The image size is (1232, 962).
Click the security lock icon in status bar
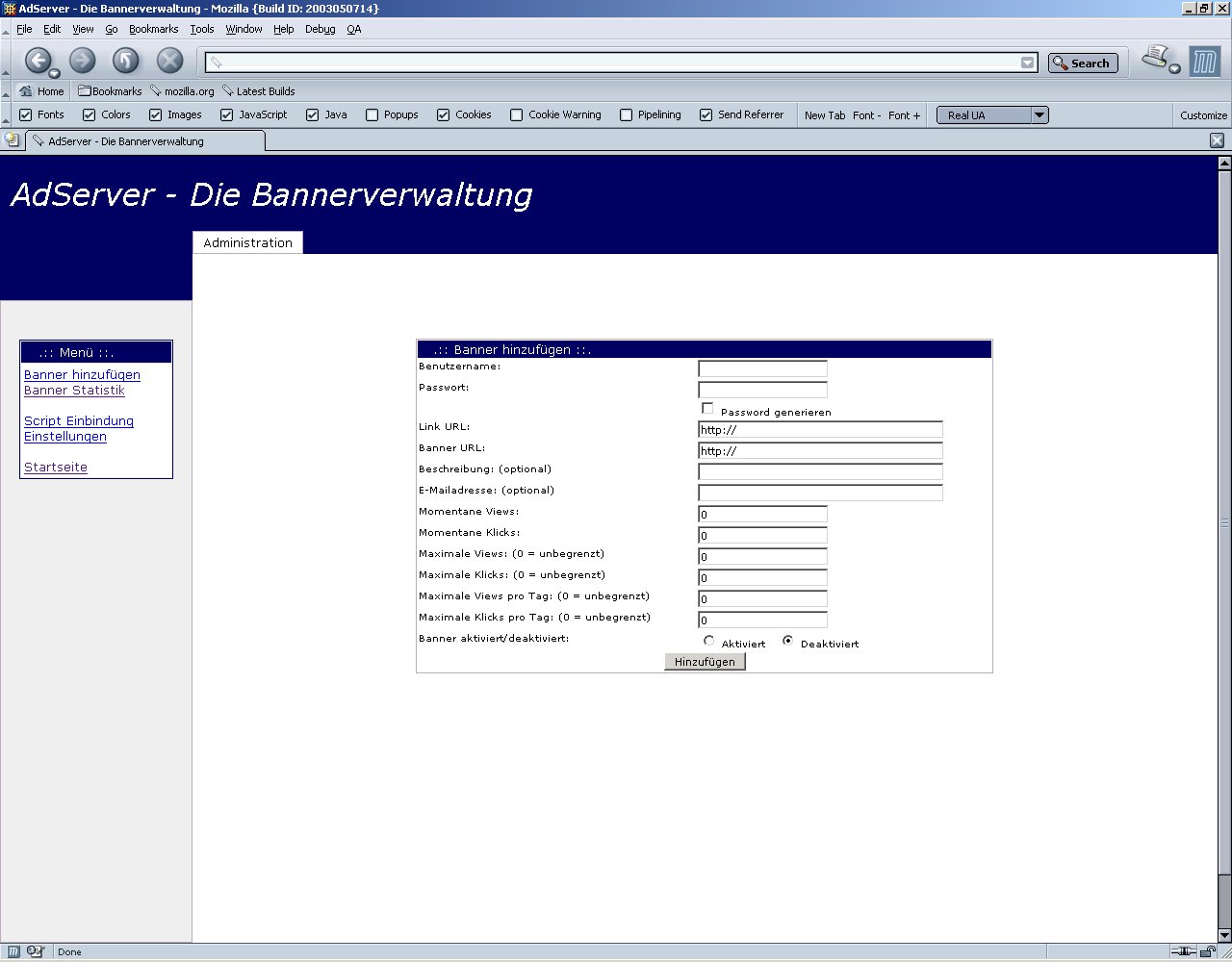(x=1208, y=951)
